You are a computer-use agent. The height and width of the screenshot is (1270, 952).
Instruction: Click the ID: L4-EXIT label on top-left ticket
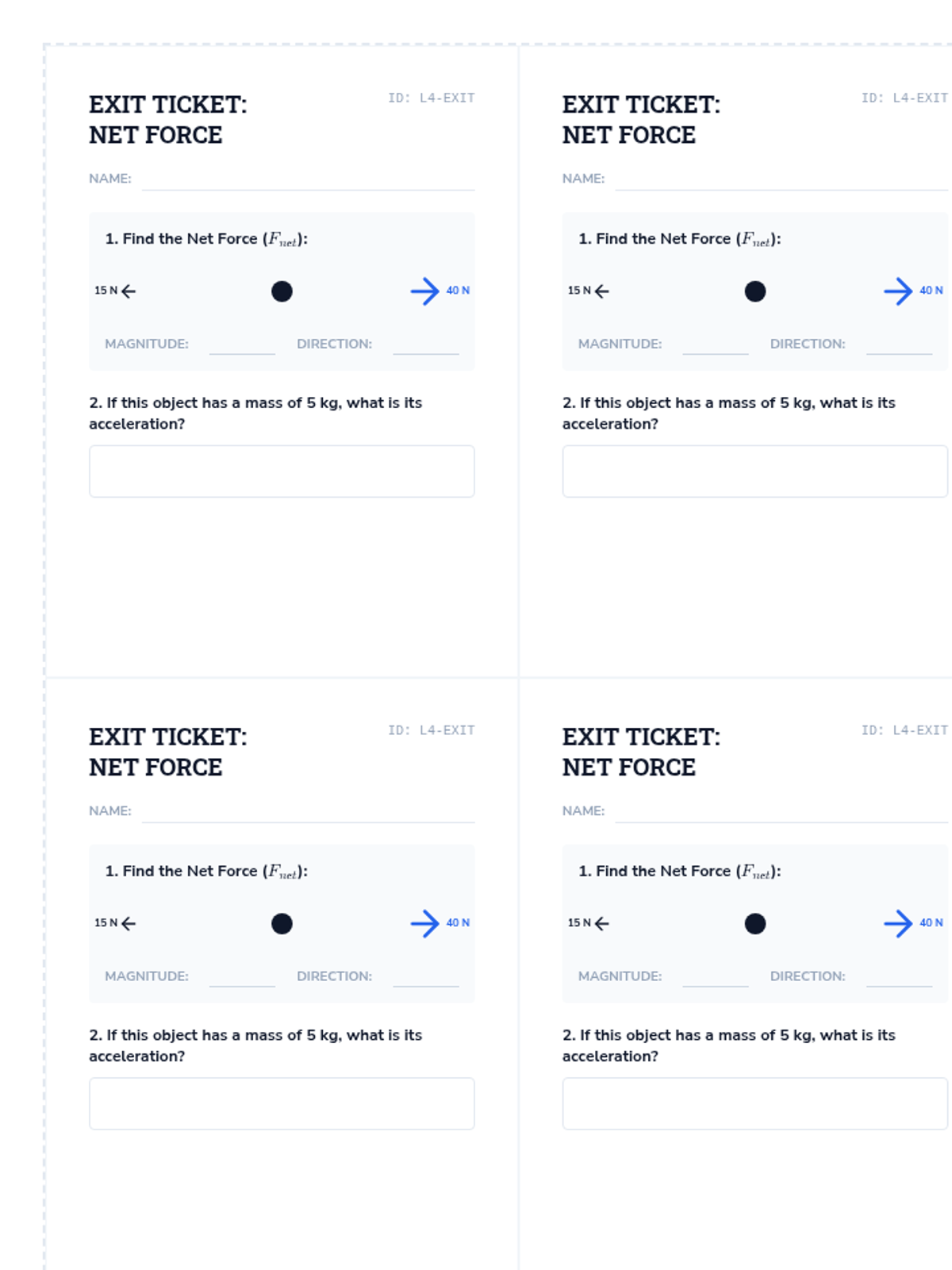(x=431, y=98)
